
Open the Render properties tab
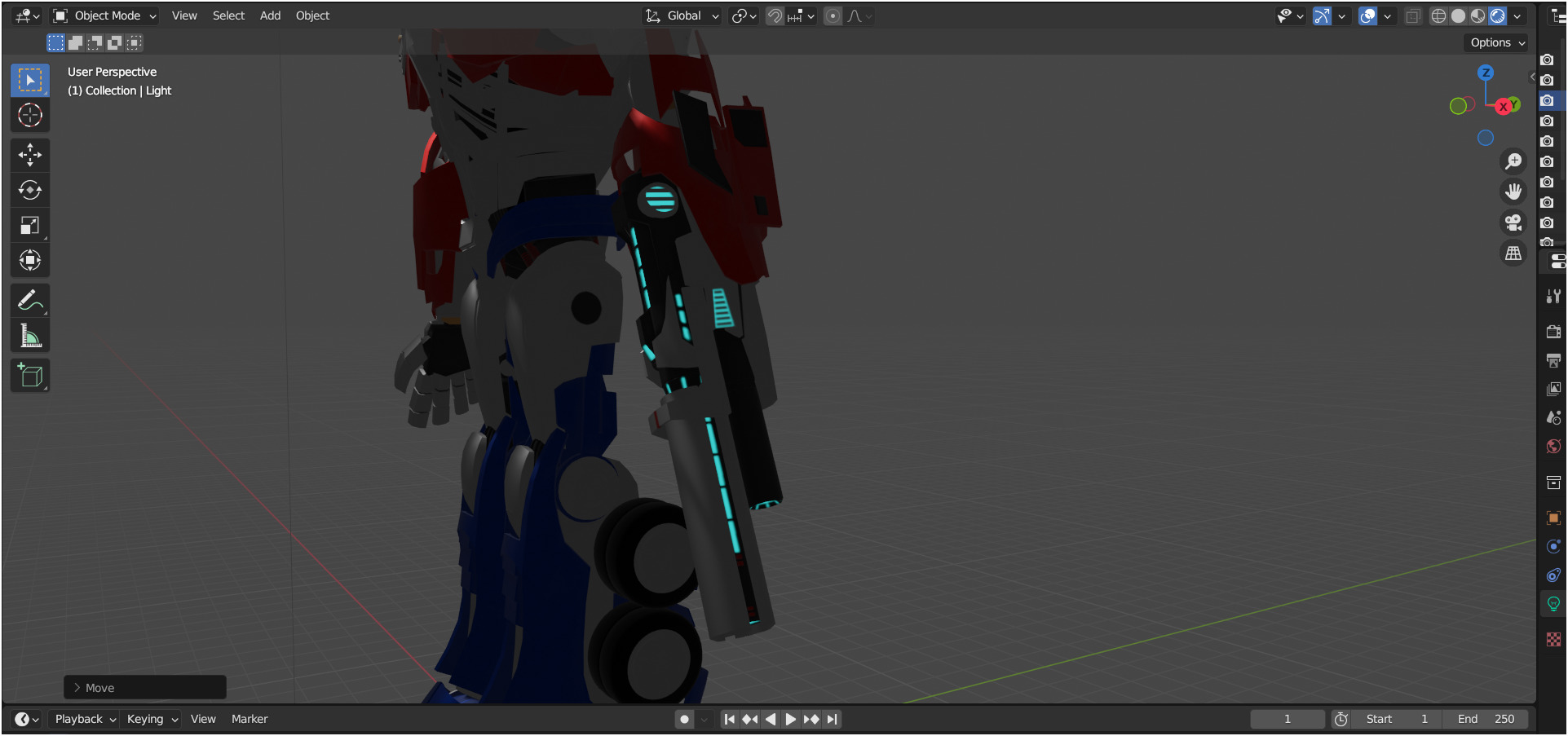(x=1553, y=332)
